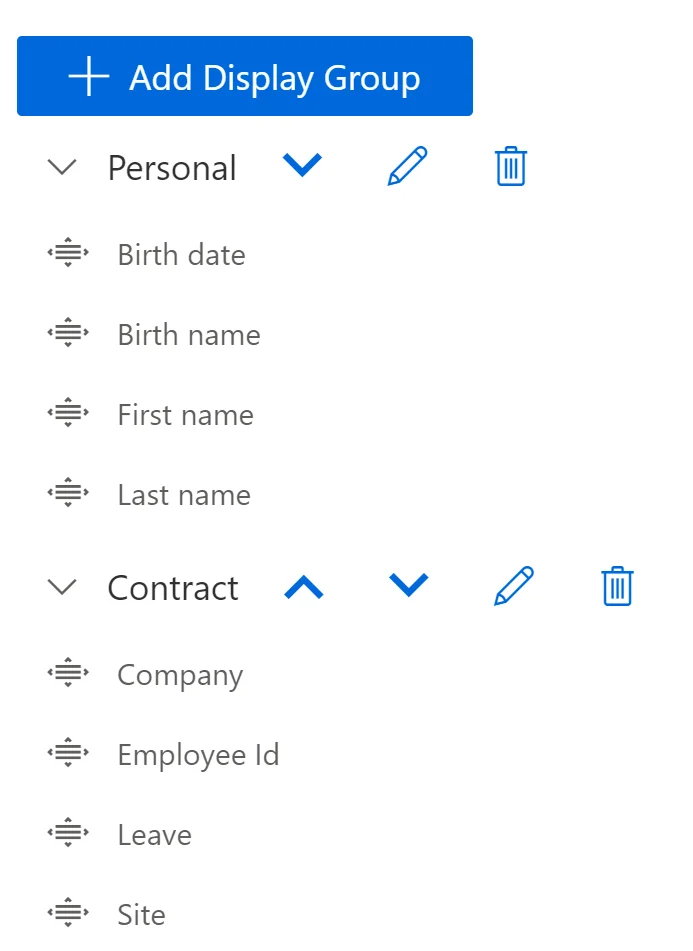Collapse the Contract group
This screenshot has height=951, width=693.
[x=62, y=587]
